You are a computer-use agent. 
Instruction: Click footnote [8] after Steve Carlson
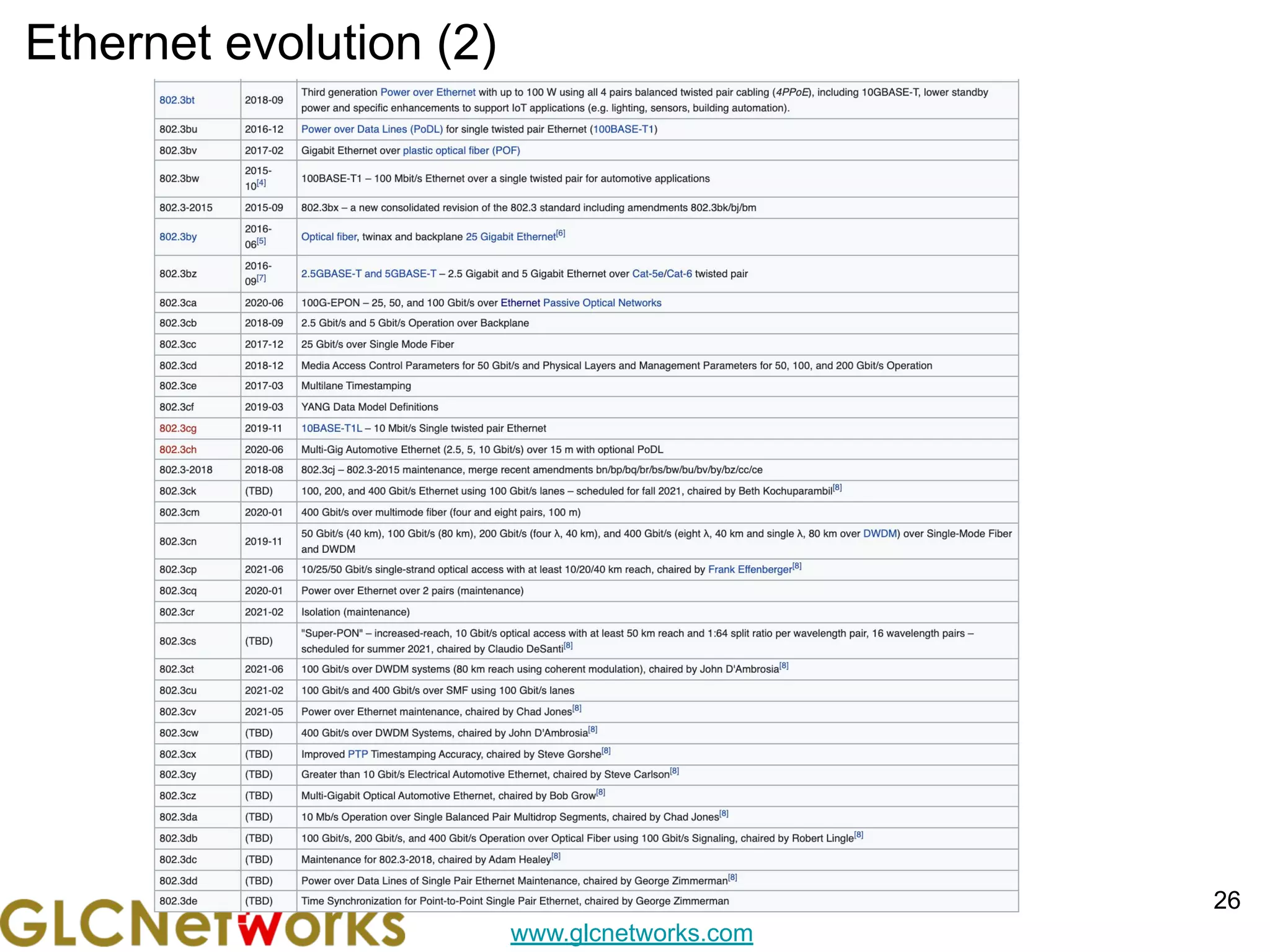point(675,771)
